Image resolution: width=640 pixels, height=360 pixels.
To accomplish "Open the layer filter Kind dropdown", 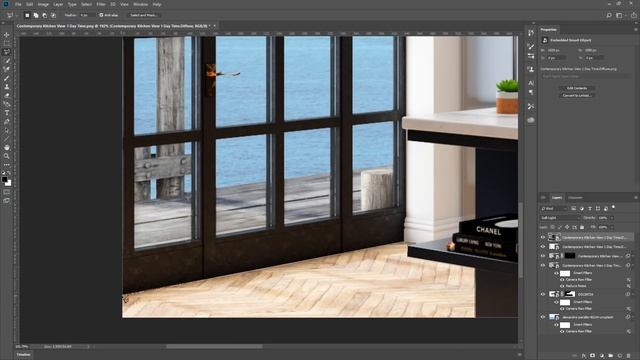I will (554, 209).
